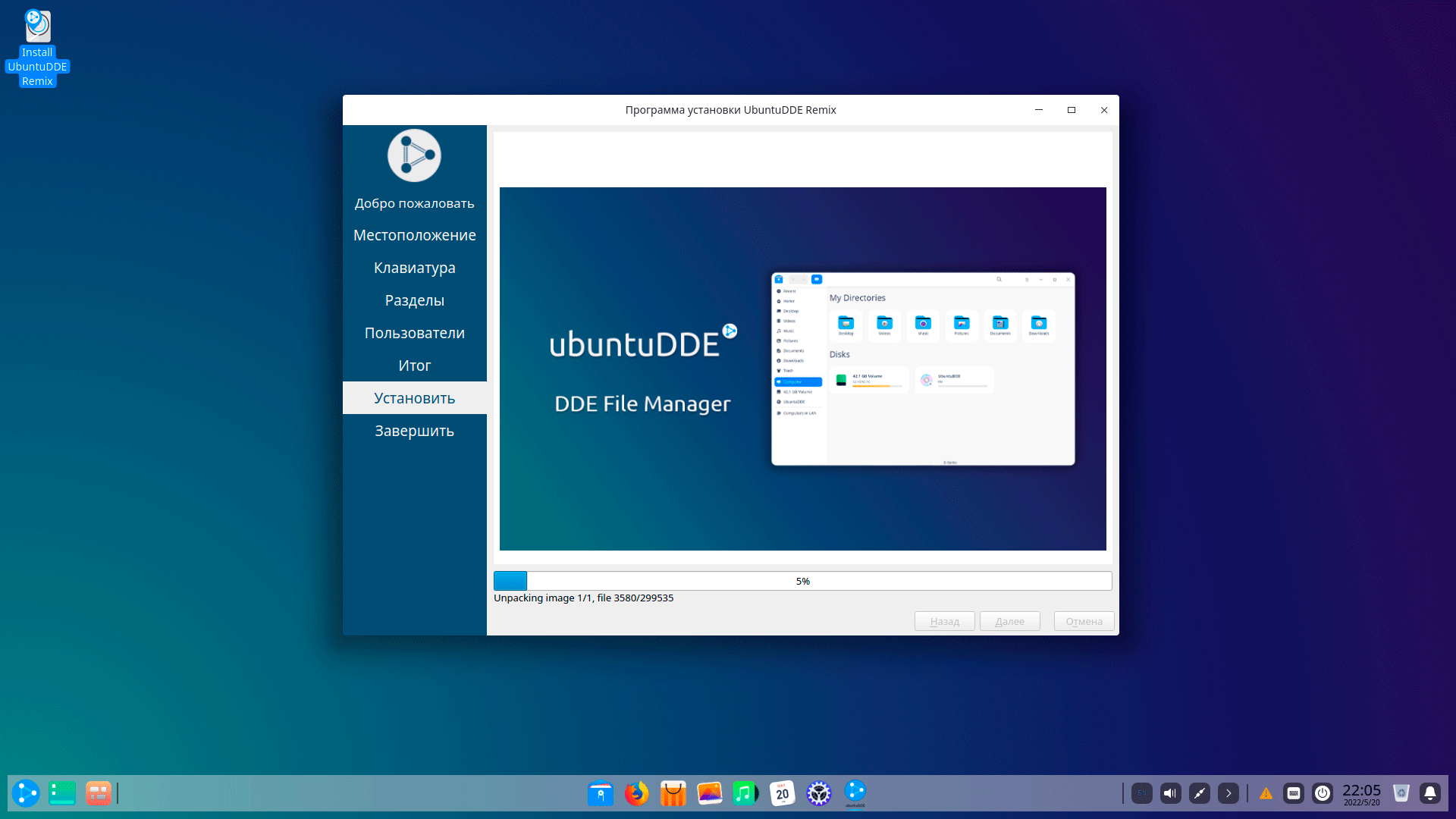Click the power button tray icon

[1322, 793]
